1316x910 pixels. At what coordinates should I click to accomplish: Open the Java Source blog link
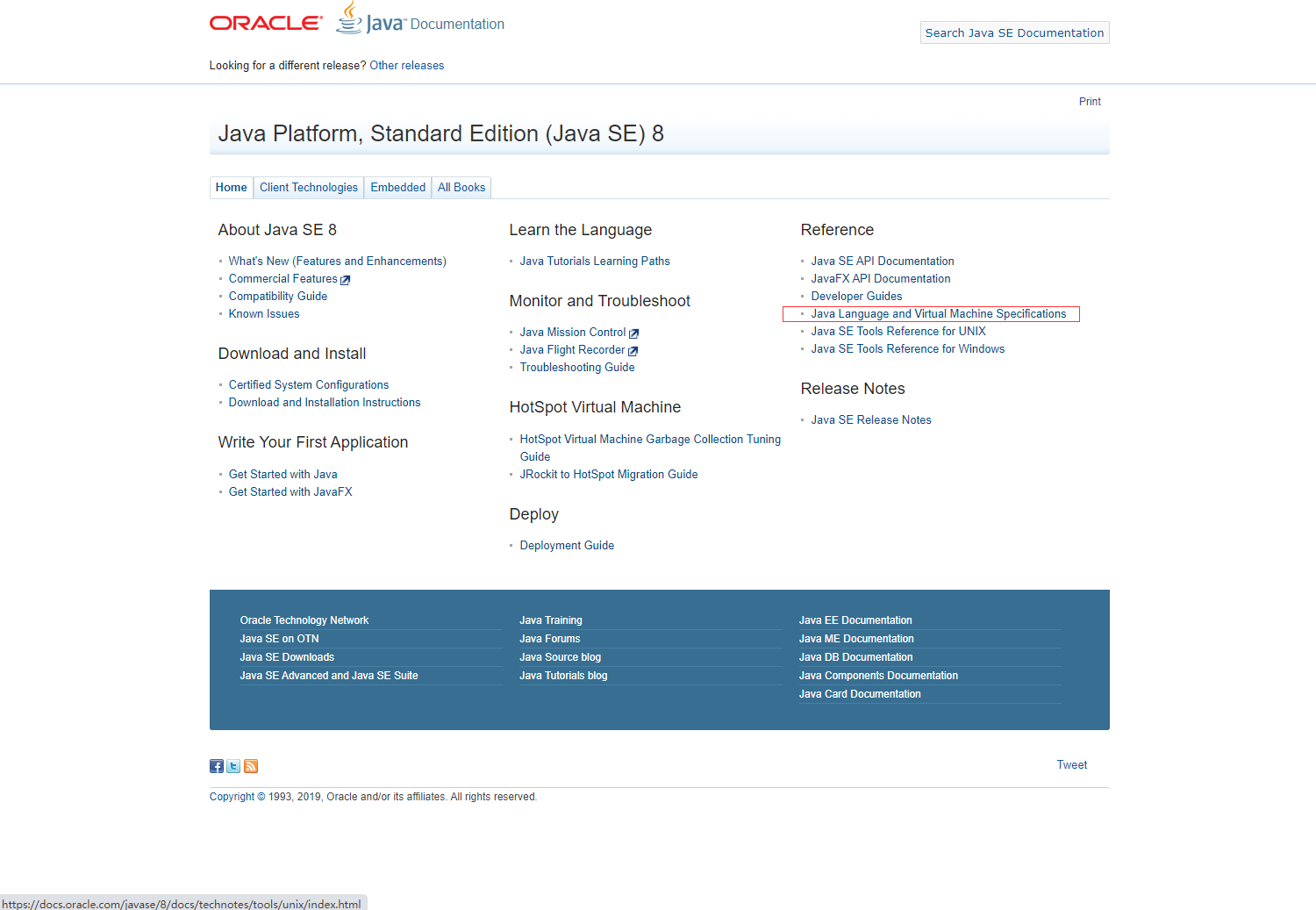click(x=560, y=657)
